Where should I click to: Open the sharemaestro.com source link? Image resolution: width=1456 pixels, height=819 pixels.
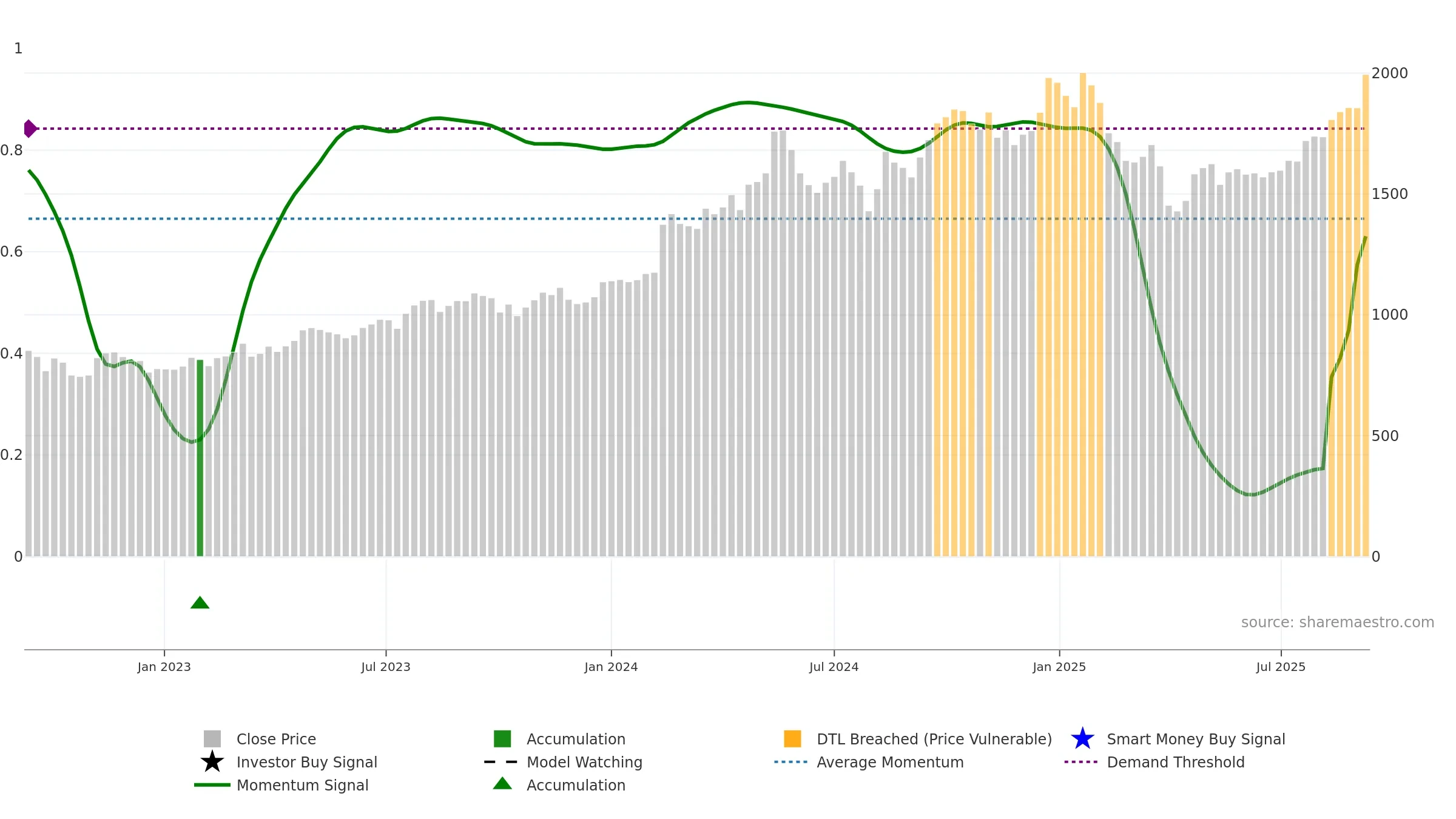[1338, 622]
